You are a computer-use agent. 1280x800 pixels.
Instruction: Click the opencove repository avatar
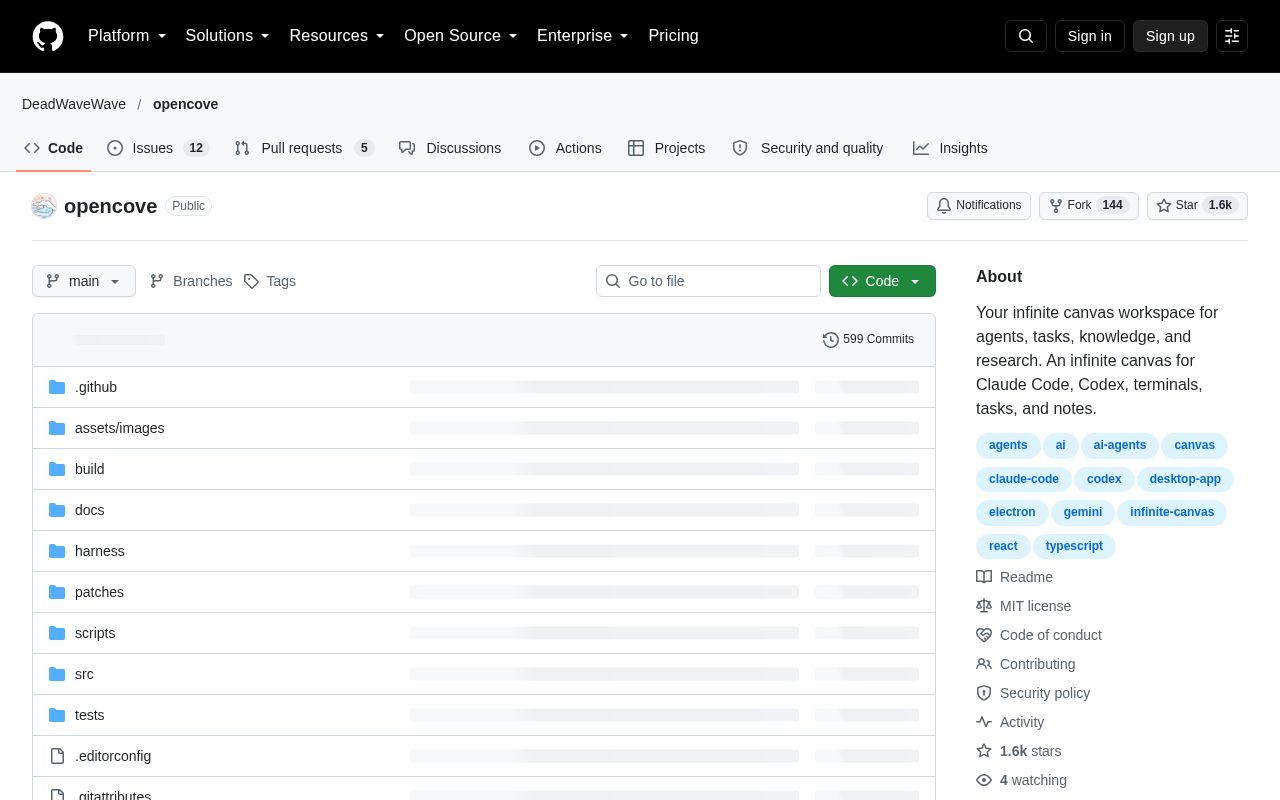point(44,206)
